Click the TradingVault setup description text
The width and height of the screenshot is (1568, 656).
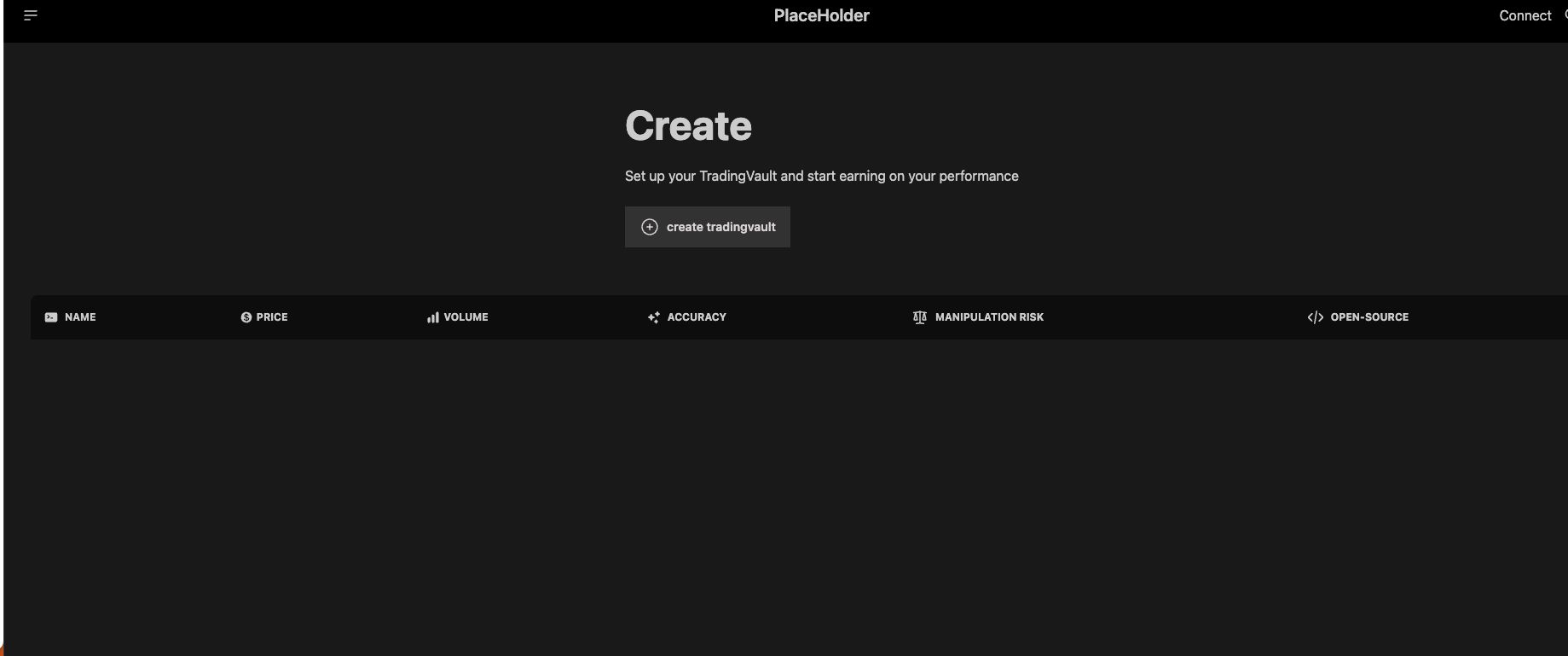point(822,176)
